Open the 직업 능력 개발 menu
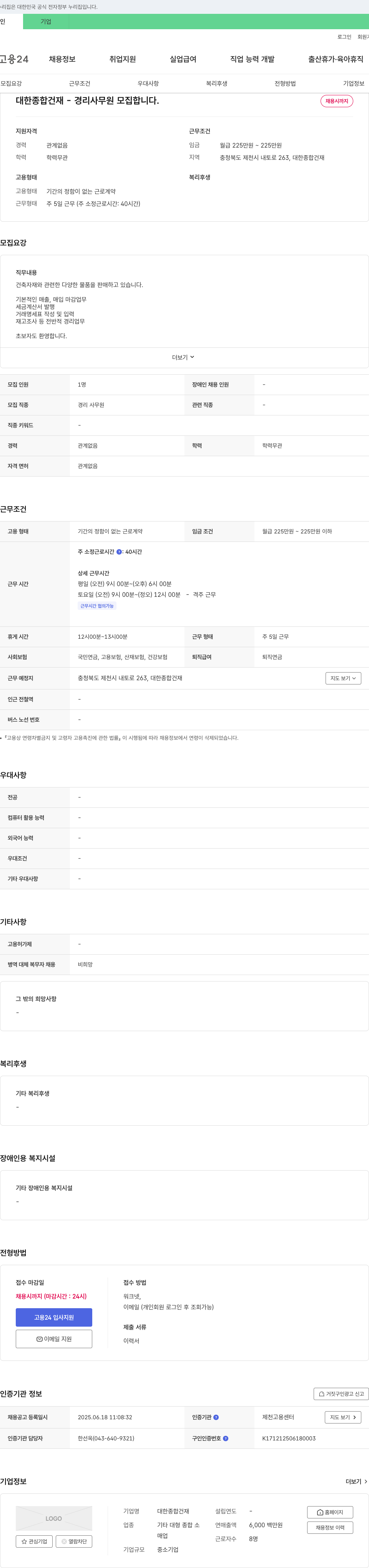The width and height of the screenshot is (369, 1568). pyautogui.click(x=252, y=59)
